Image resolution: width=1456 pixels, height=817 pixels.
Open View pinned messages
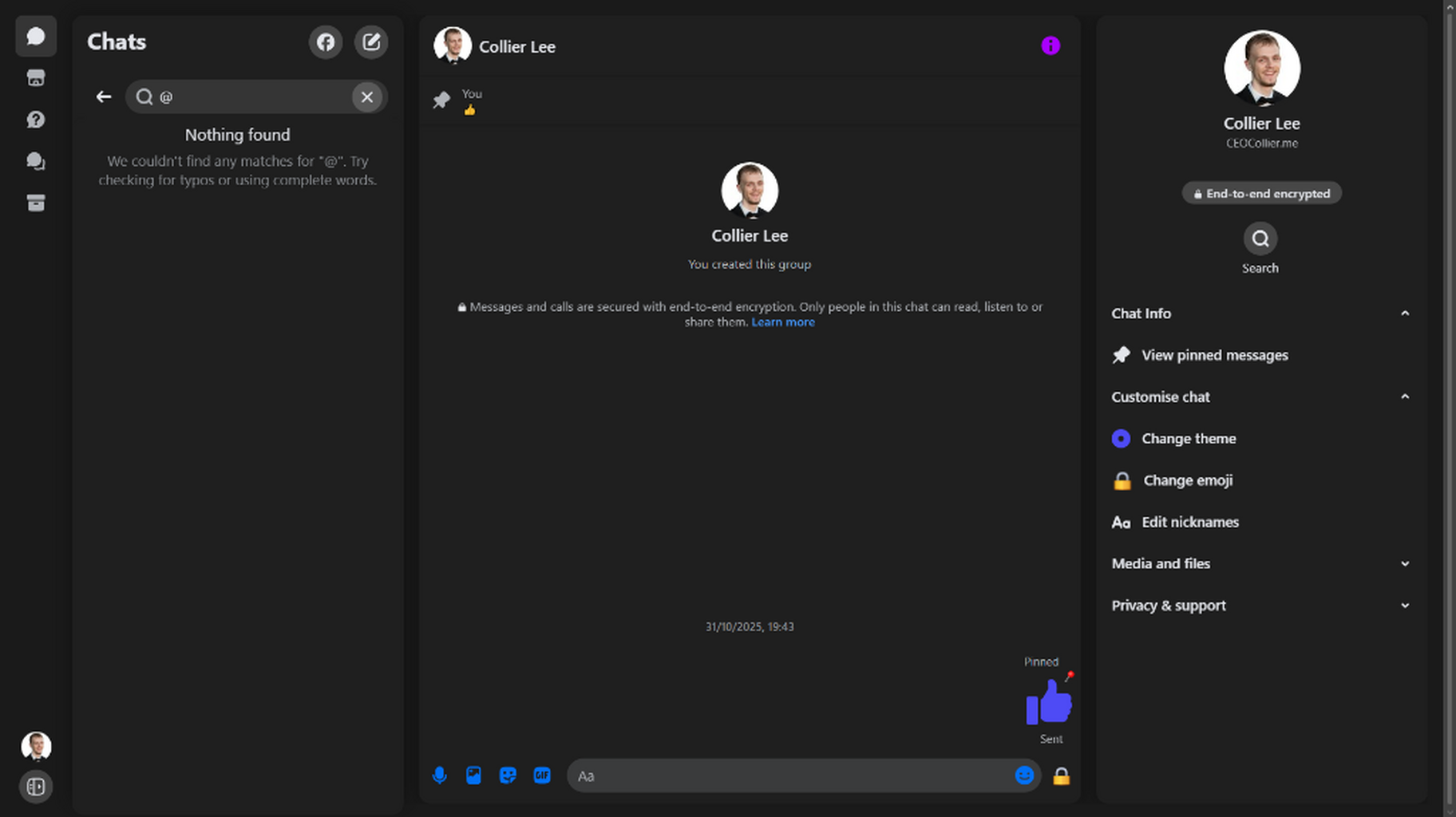pyautogui.click(x=1261, y=355)
